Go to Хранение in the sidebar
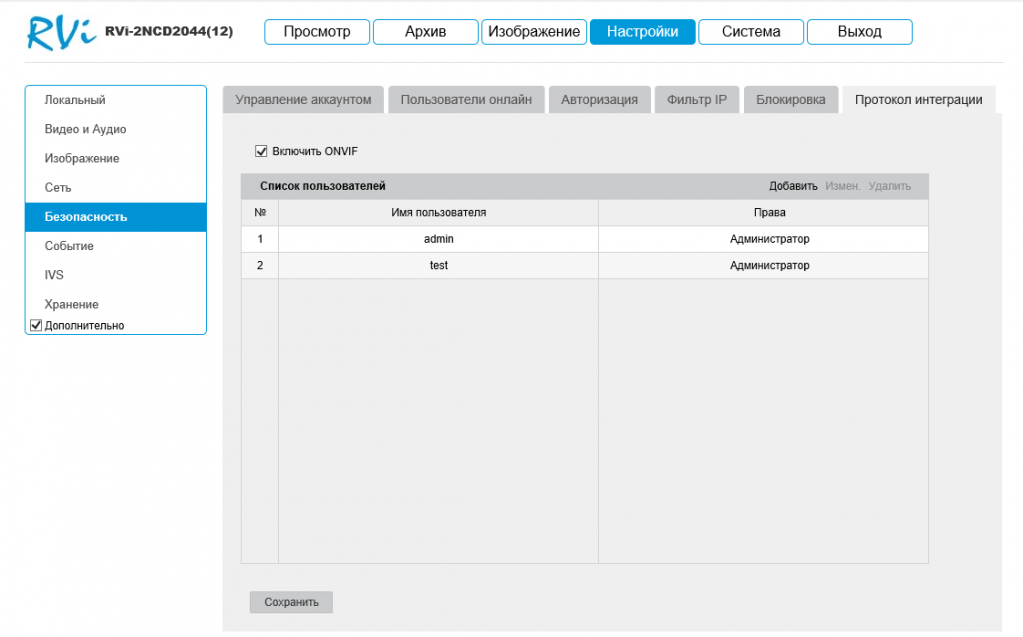The image size is (1023, 637). click(x=71, y=304)
